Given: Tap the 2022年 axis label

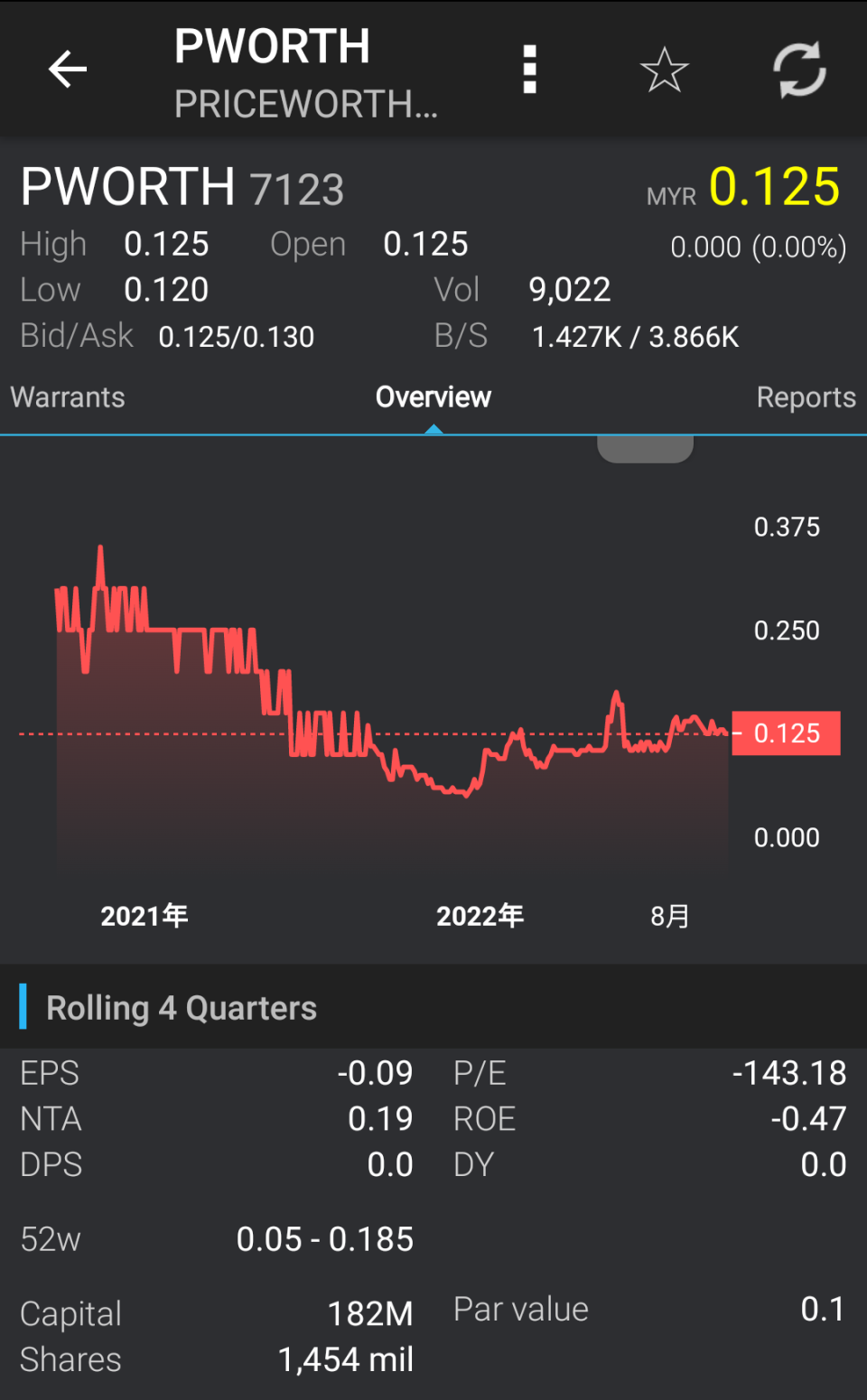Looking at the screenshot, I should pos(480,916).
